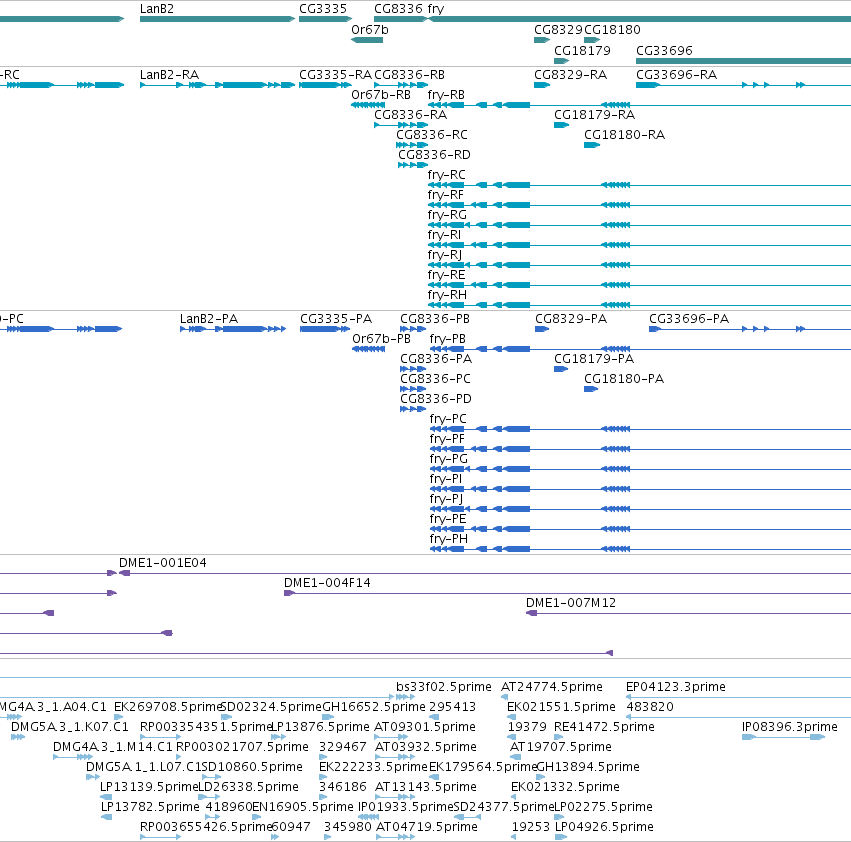
Task: Open the Or67b-PB protein label
Action: point(382,339)
